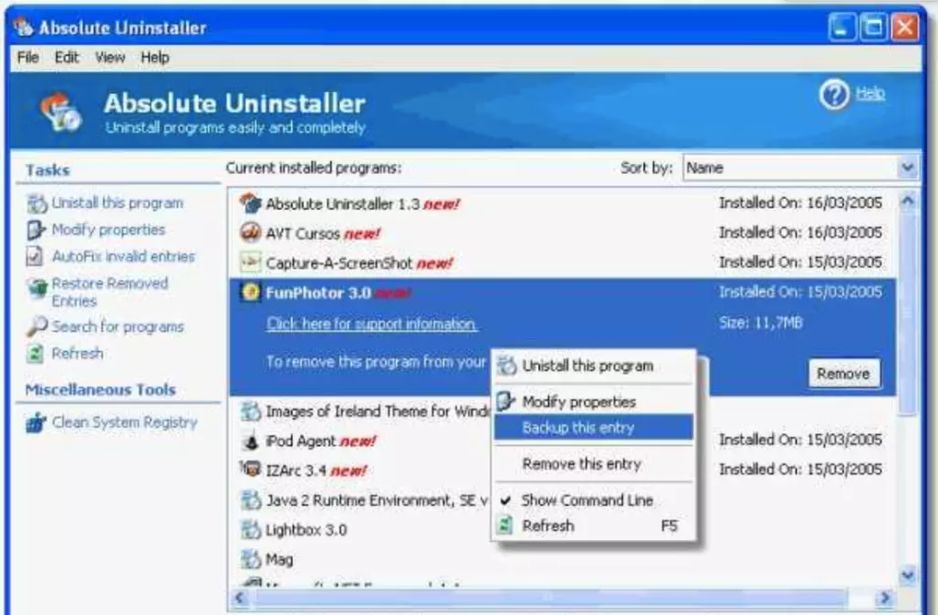Click Restore Removed Entries task link
Viewport: 938px width, 615px height.
[109, 291]
